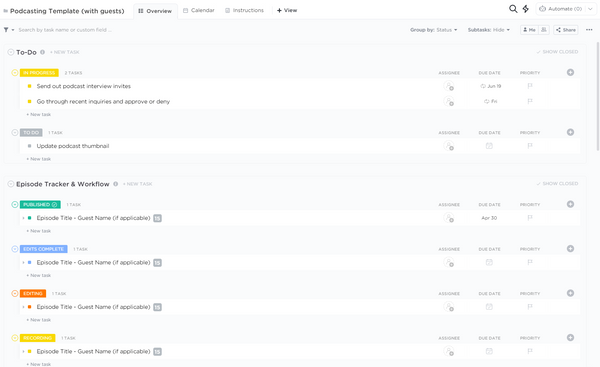Screen dimensions: 600x367
Task: Open subtask count badge on Edits Complete episode
Action: pyautogui.click(x=157, y=263)
